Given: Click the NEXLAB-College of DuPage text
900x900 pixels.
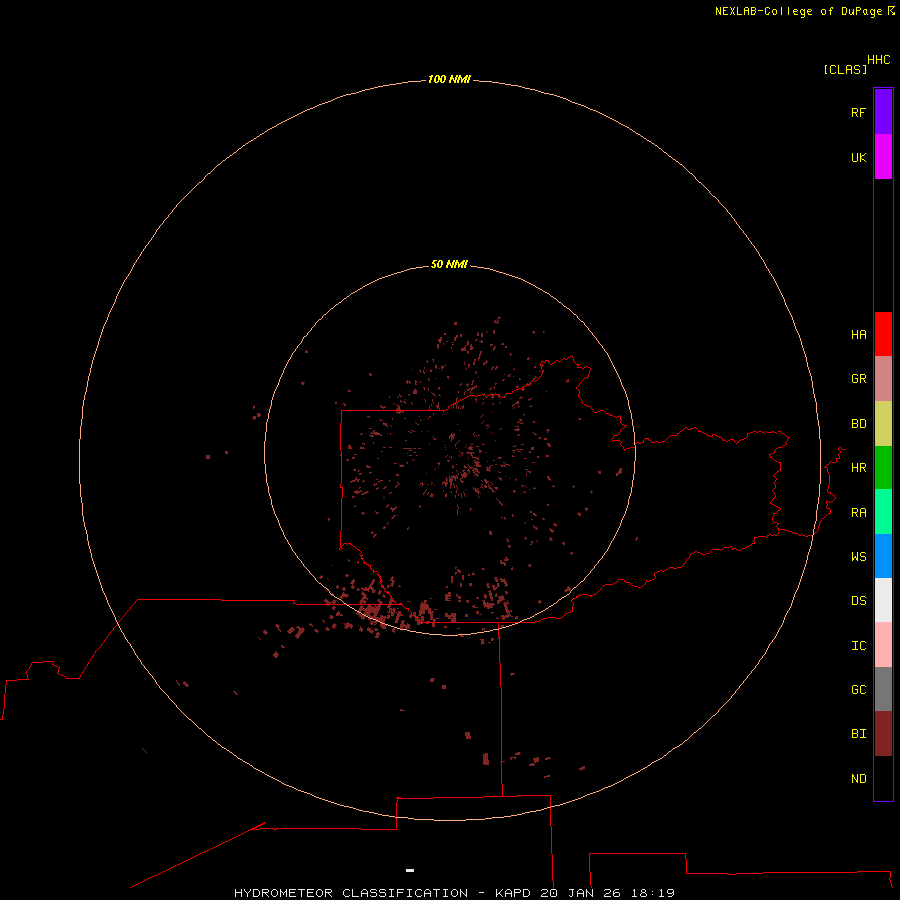Looking at the screenshot, I should point(798,11).
